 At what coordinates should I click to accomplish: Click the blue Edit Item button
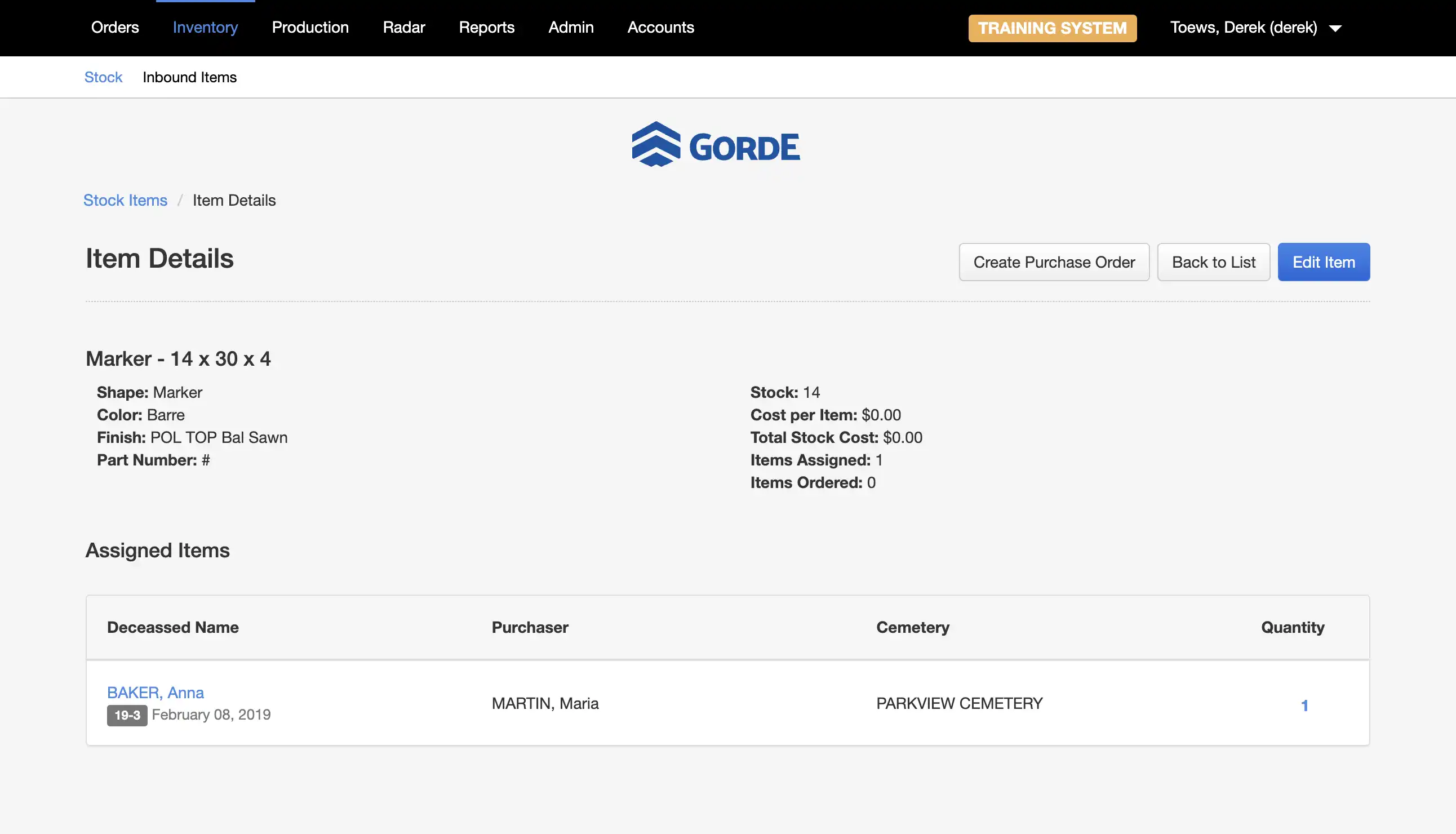(x=1323, y=263)
